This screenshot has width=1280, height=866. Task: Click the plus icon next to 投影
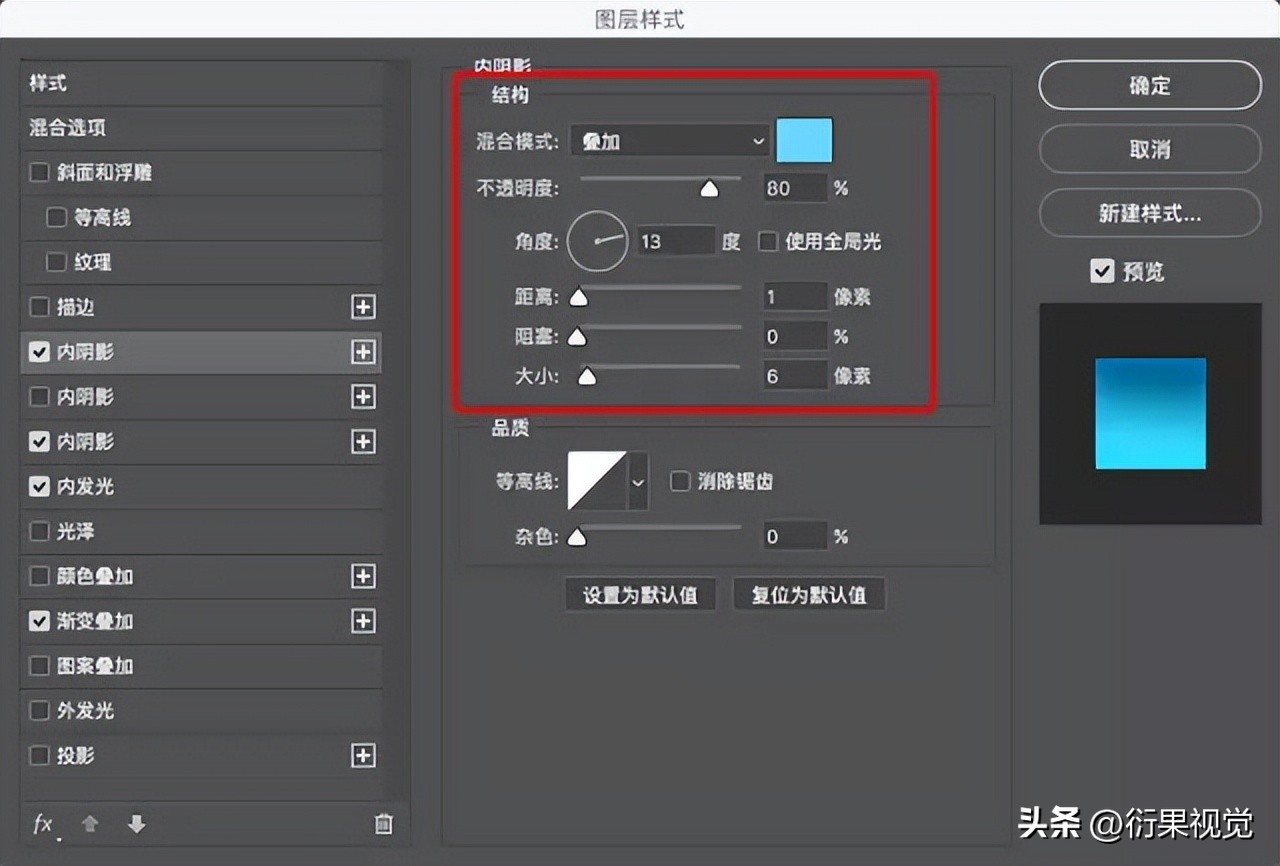coord(363,756)
